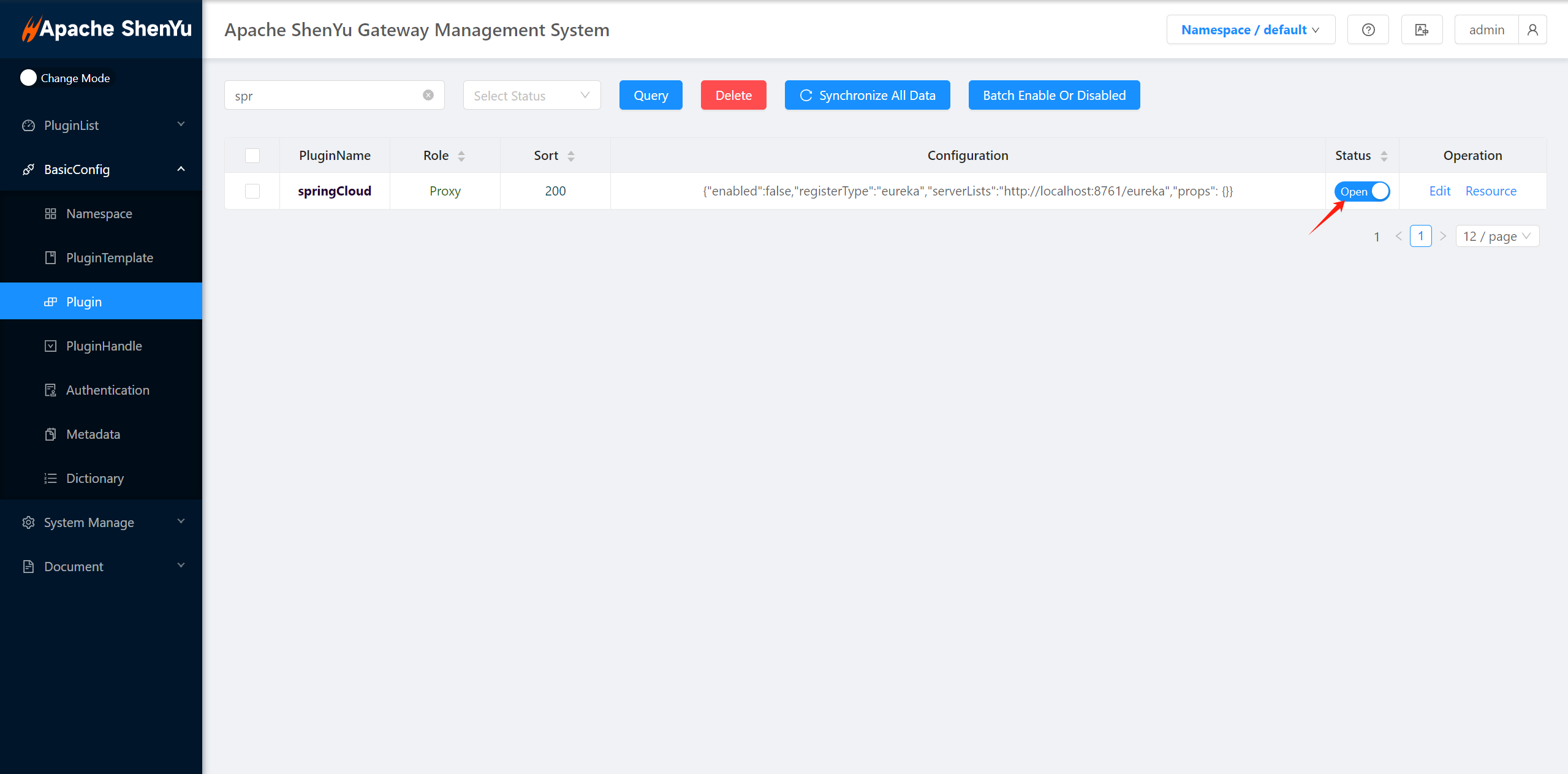Open the Dictionary menu item

click(94, 479)
